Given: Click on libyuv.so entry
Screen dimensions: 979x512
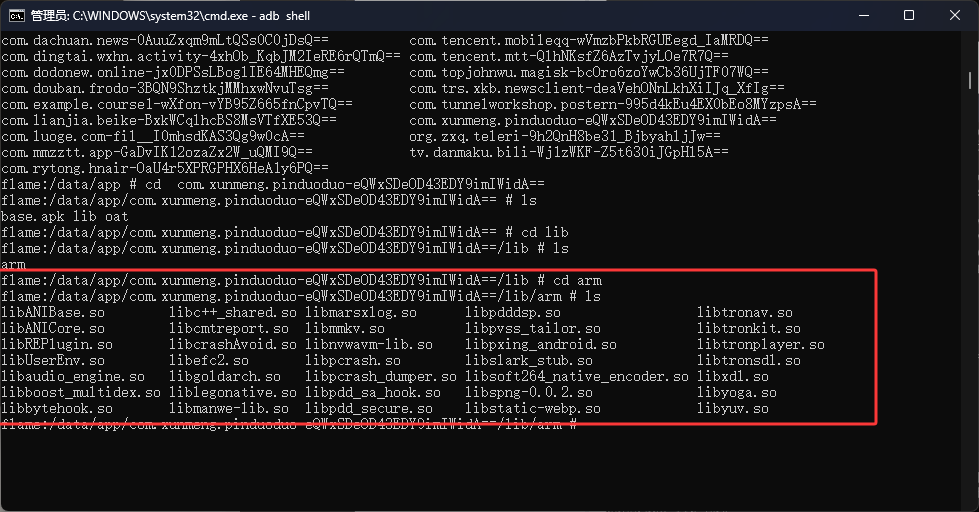Looking at the screenshot, I should [x=733, y=409].
